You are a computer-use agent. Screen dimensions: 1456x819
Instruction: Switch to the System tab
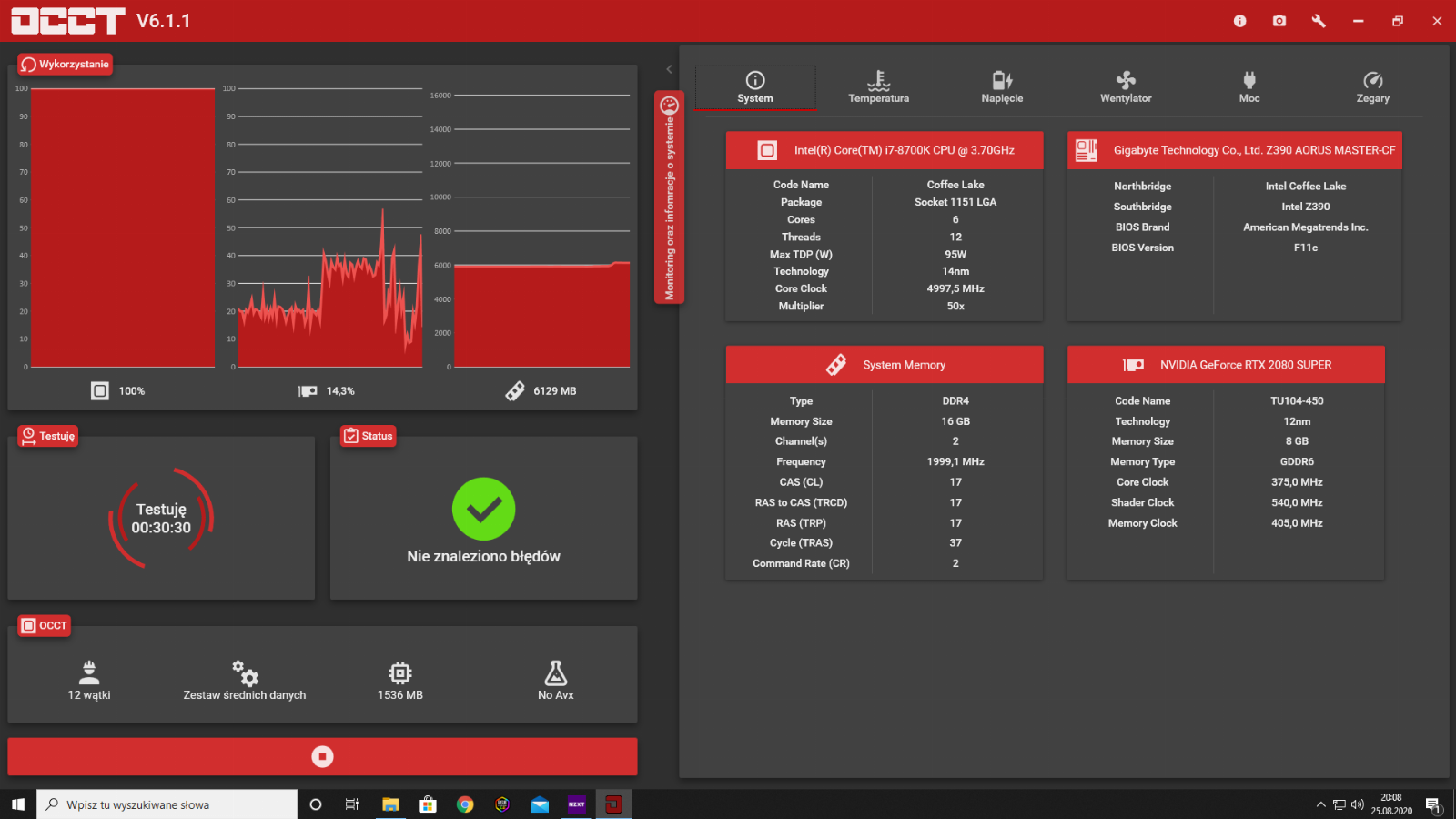click(755, 87)
